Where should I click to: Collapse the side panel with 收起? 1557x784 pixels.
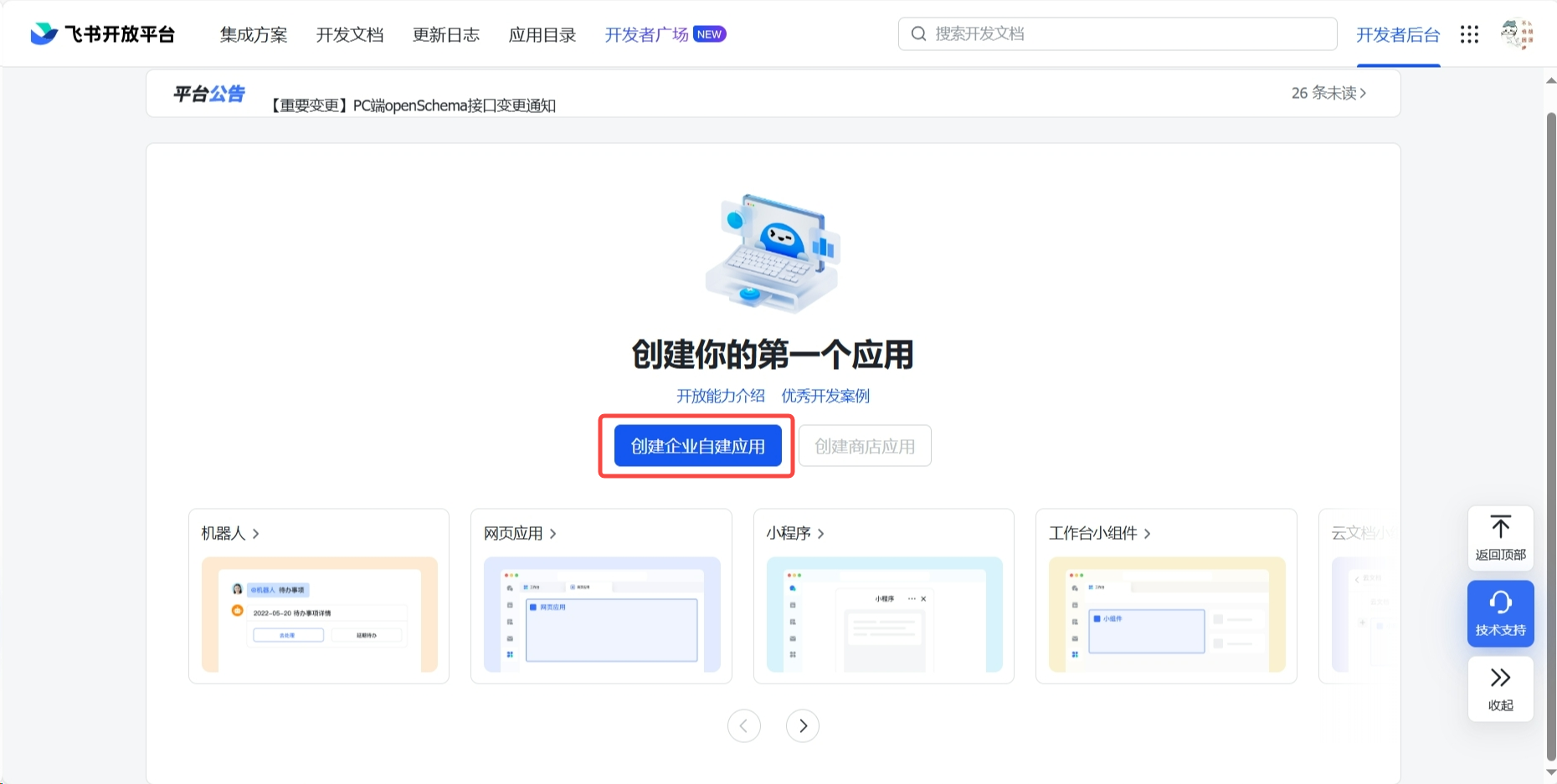(1501, 689)
